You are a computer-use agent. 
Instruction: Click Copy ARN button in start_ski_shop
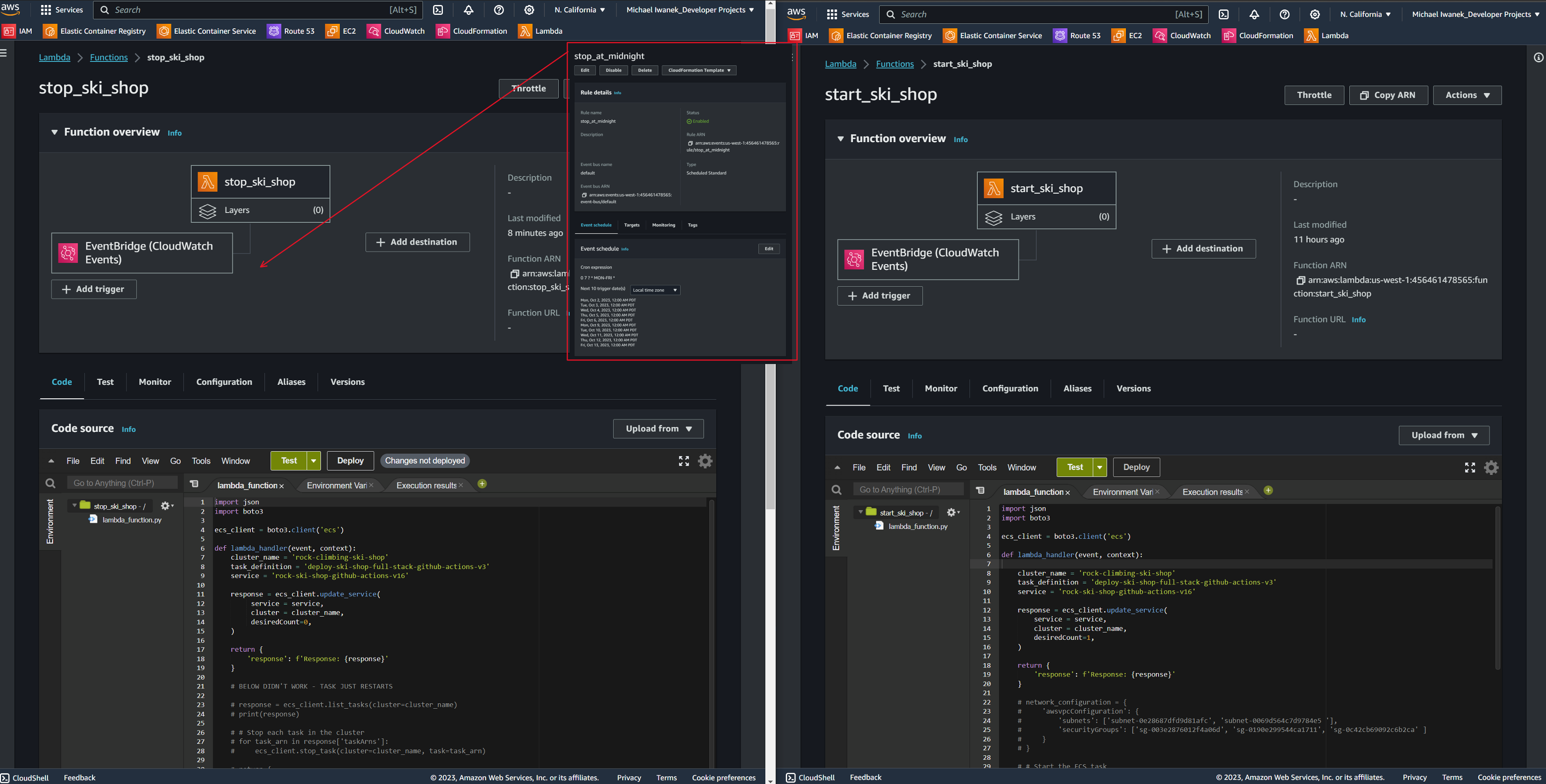coord(1388,95)
